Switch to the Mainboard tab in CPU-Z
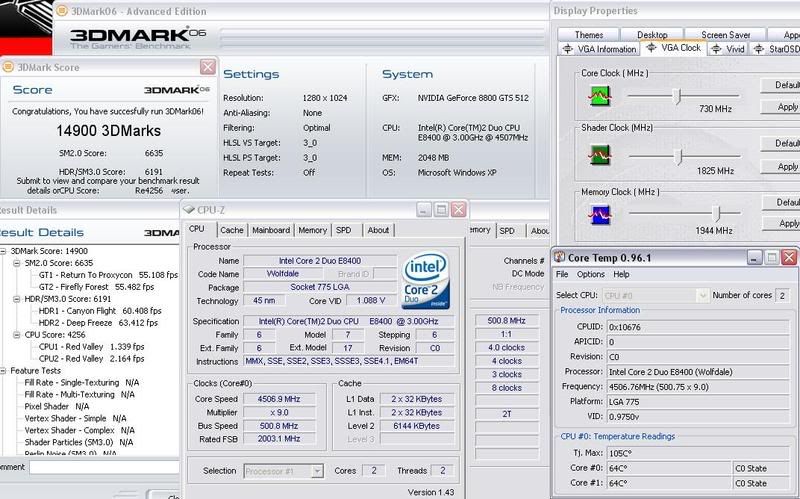 [270, 230]
